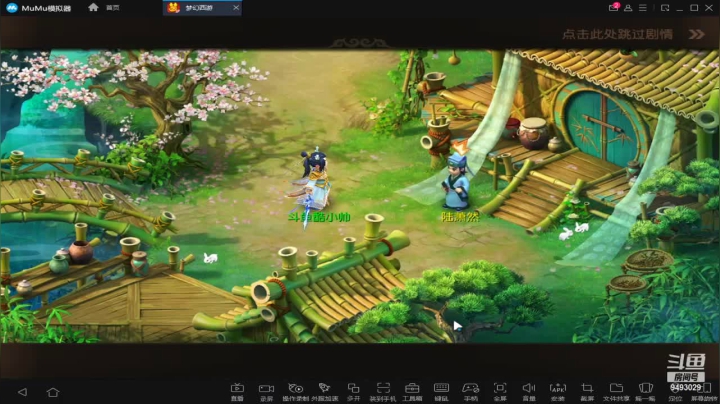Click the window resize mode icon in title bar
Screen dimensions: 720x404
pyautogui.click(x=664, y=8)
